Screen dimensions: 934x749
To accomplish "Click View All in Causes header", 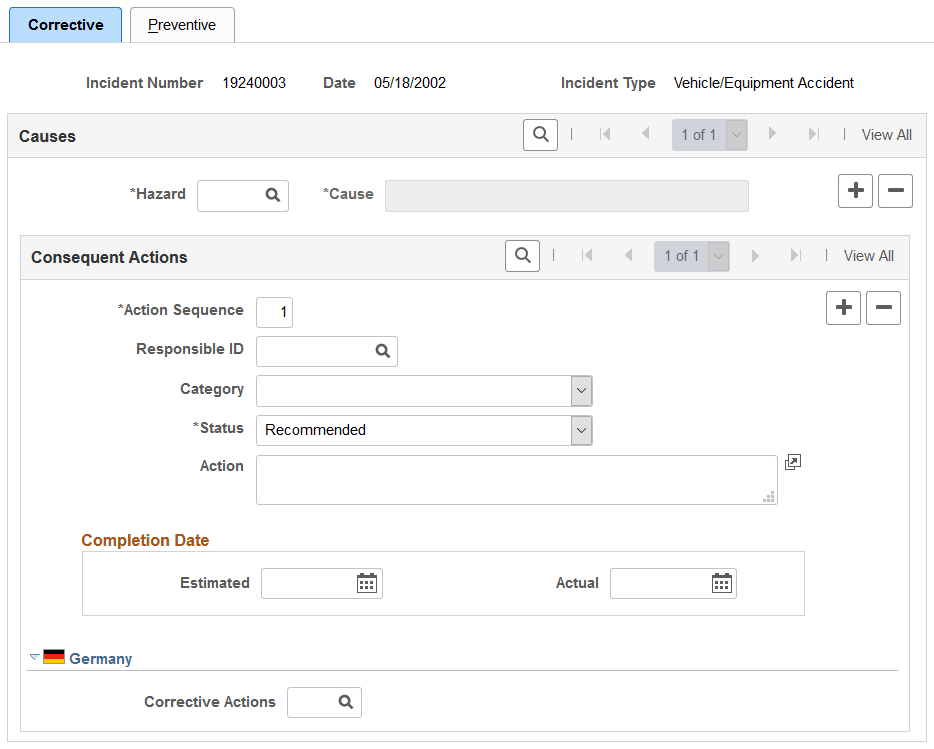I will [886, 135].
